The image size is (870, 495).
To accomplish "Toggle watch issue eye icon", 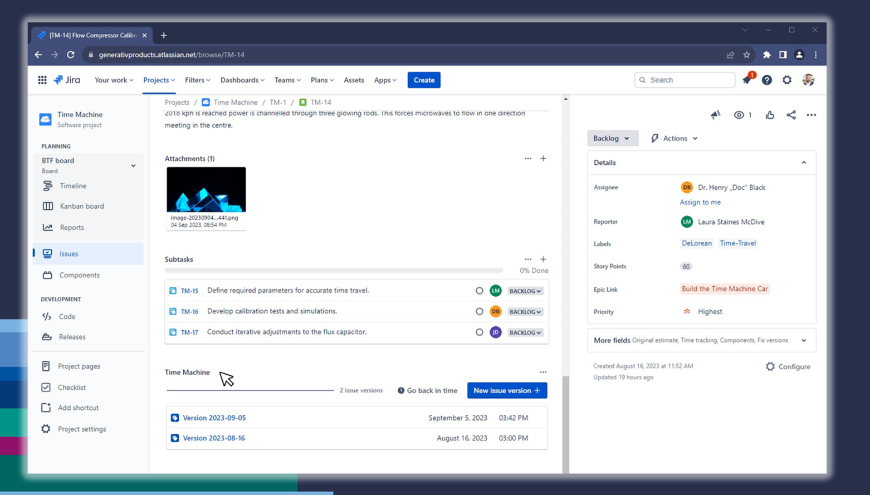I will point(739,115).
